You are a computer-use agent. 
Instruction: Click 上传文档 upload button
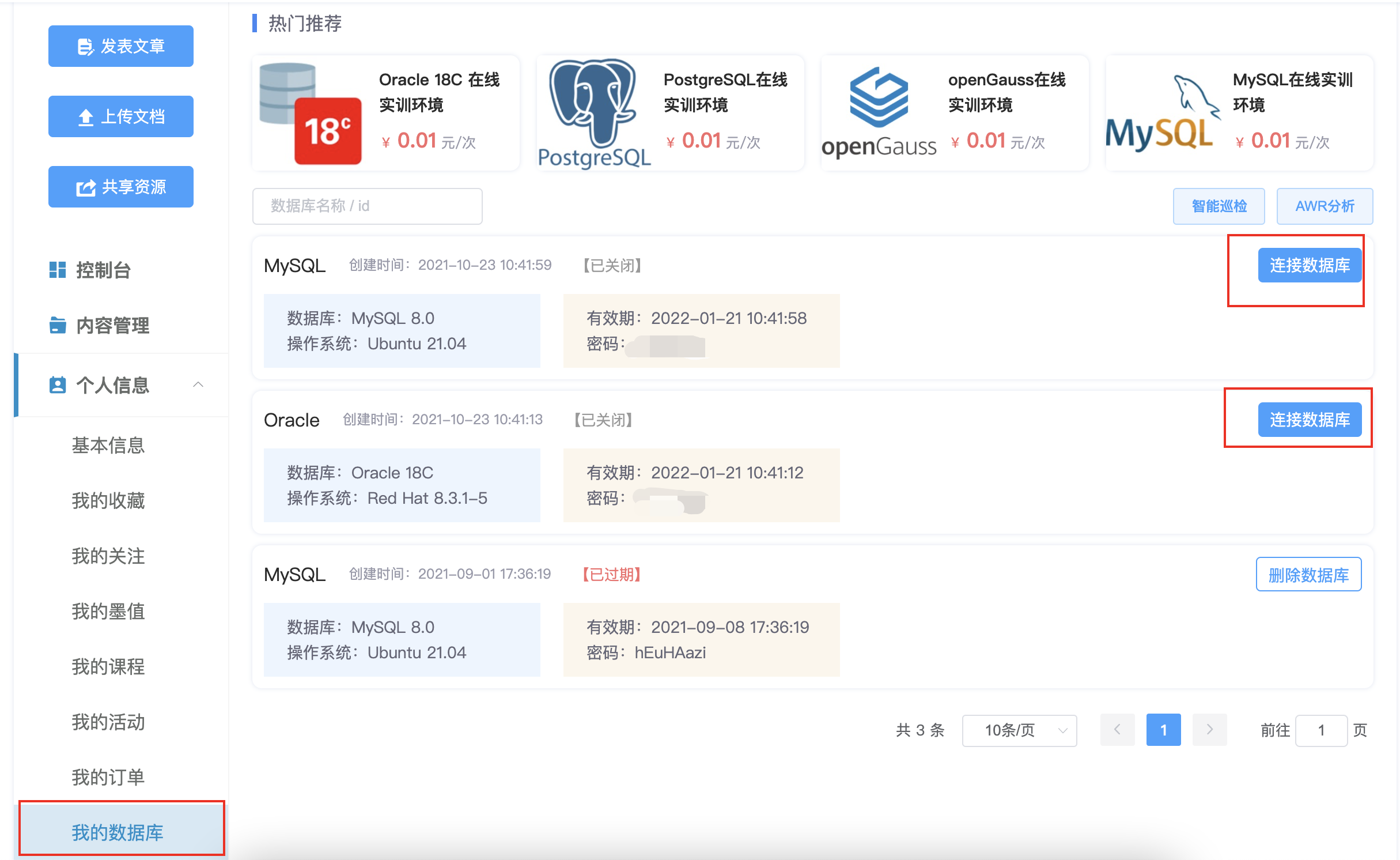pos(121,116)
